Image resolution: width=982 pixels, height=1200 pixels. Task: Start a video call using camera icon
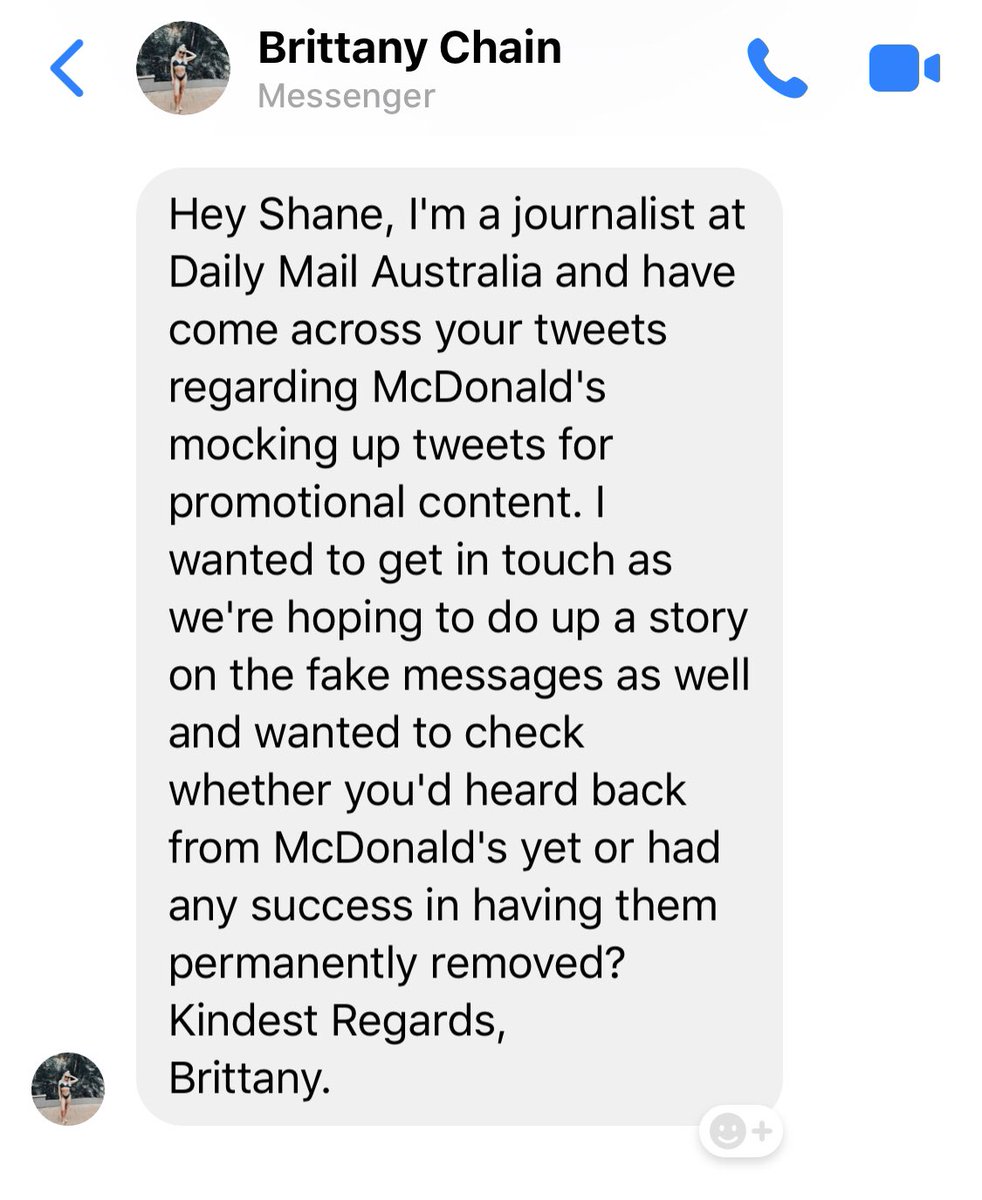tap(904, 69)
